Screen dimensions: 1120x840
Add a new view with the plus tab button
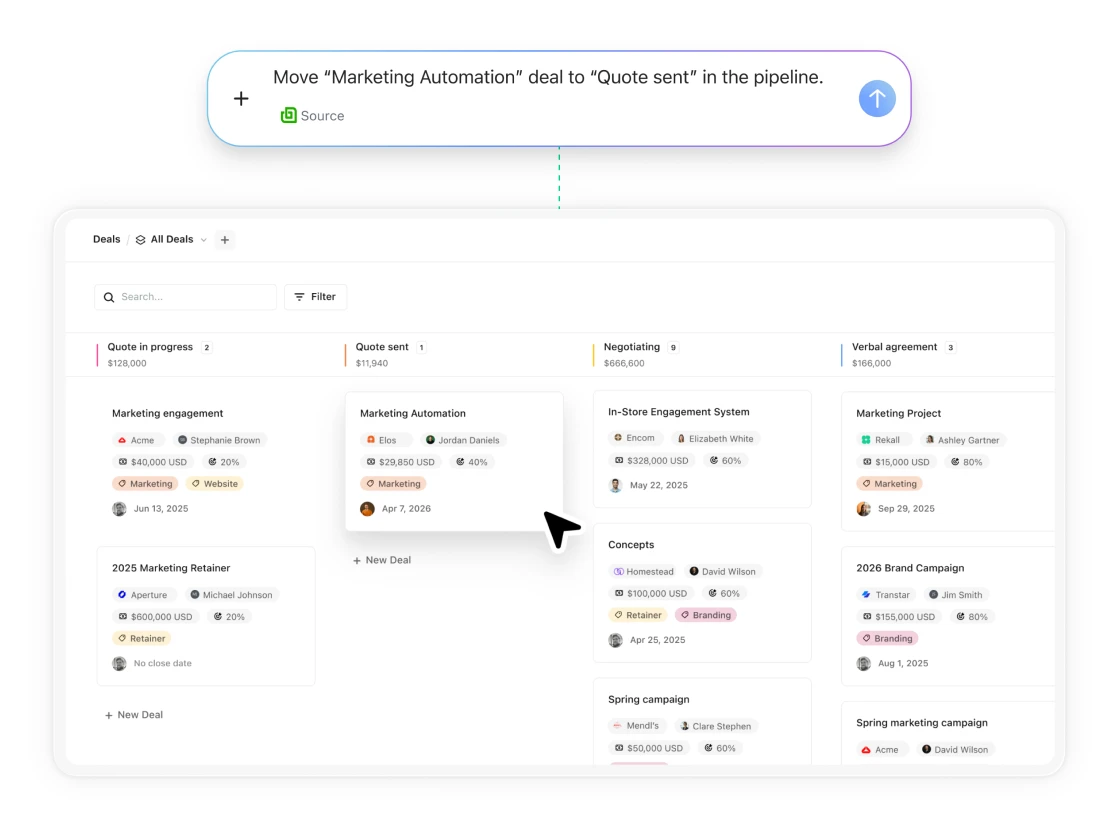pos(225,240)
